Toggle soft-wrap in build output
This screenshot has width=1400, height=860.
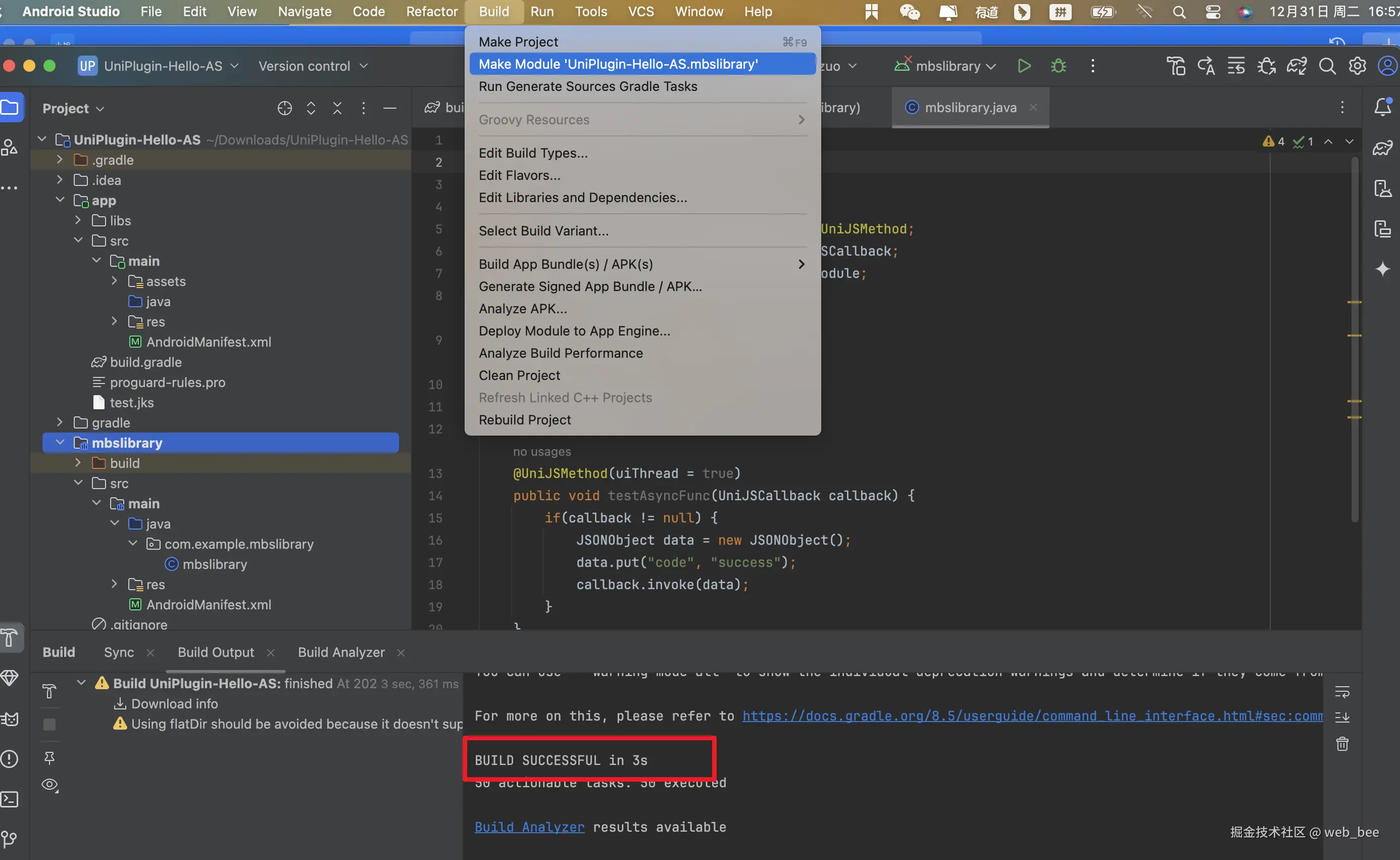pos(1342,692)
